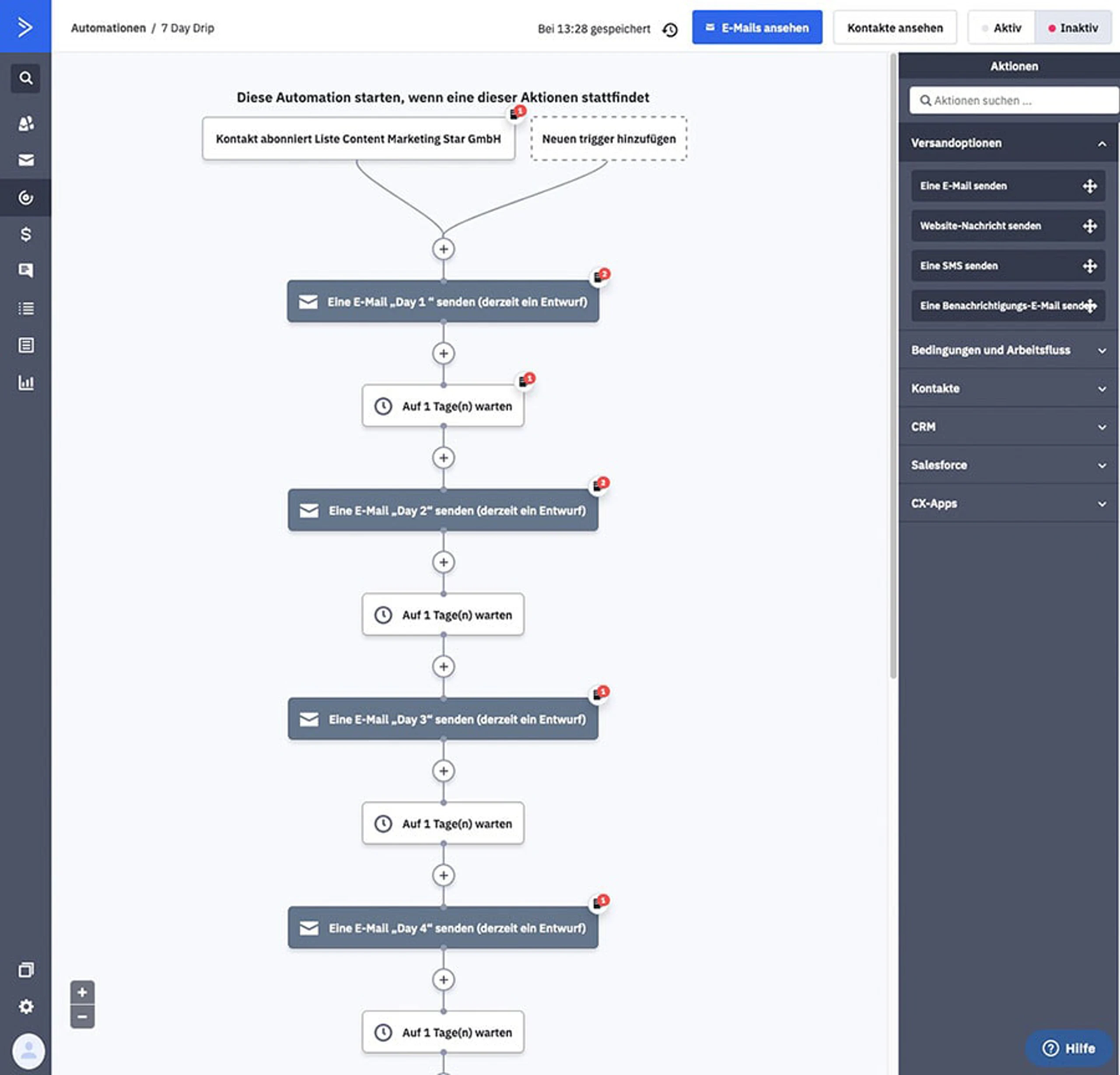
Task: Set automation status to Inaktiv
Action: coord(1073,28)
